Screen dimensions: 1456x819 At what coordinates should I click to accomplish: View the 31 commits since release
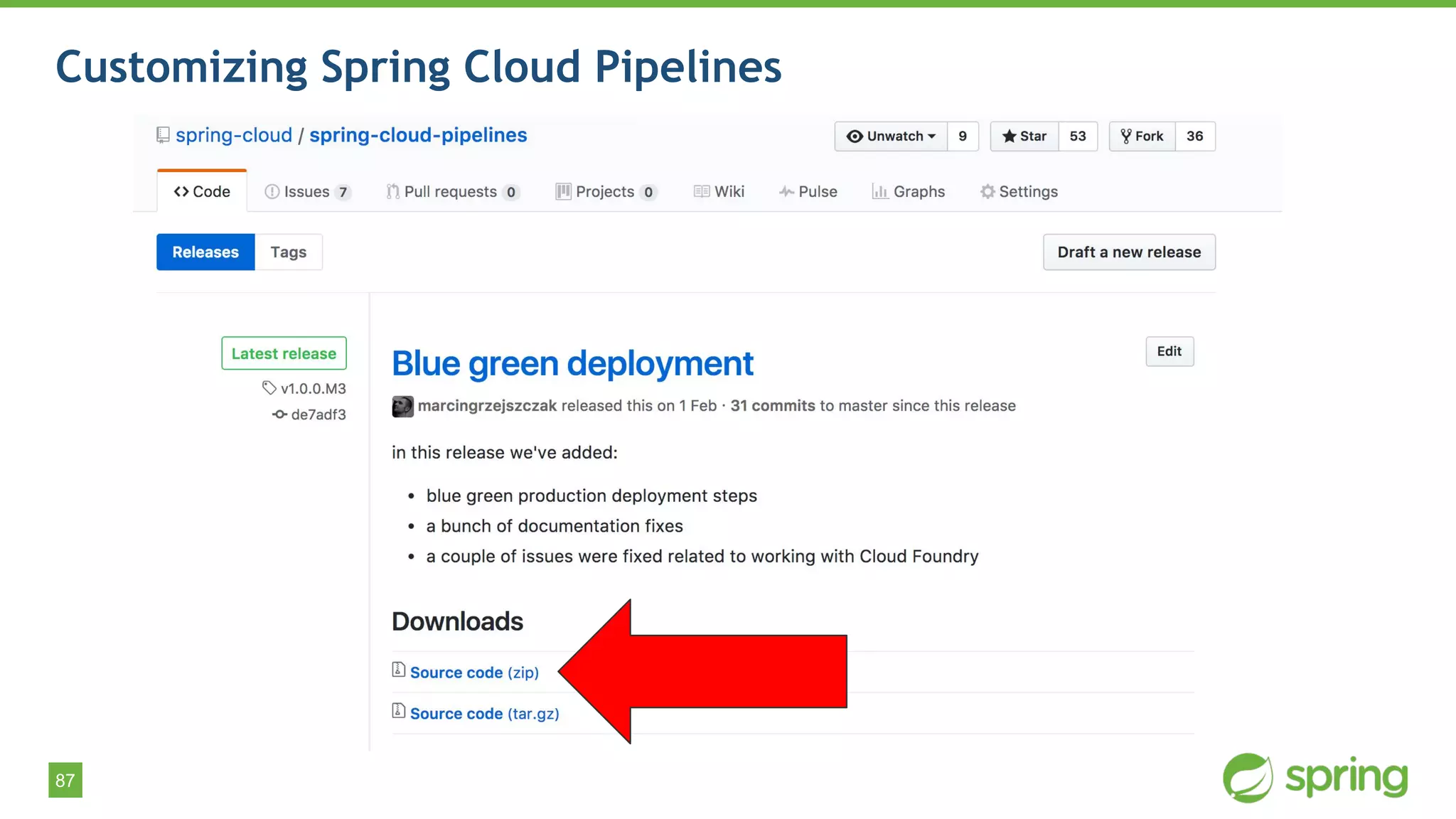click(x=773, y=406)
